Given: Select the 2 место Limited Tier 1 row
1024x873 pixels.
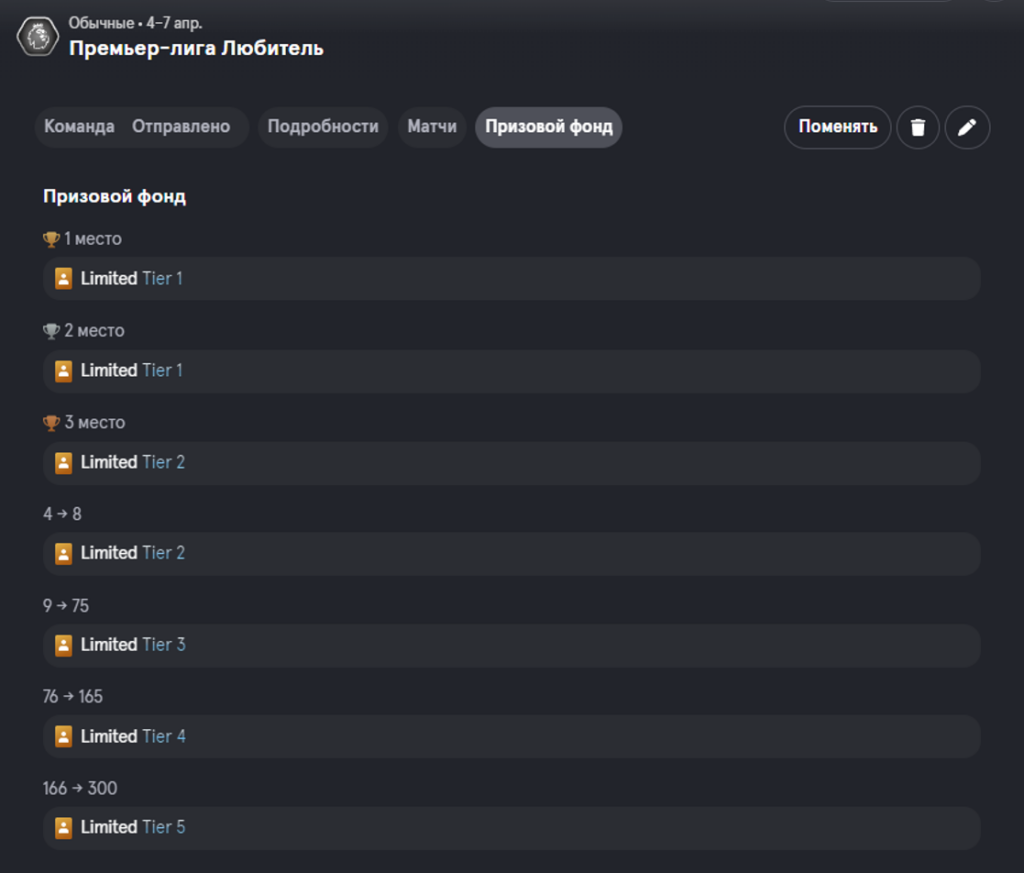Looking at the screenshot, I should click(x=511, y=371).
